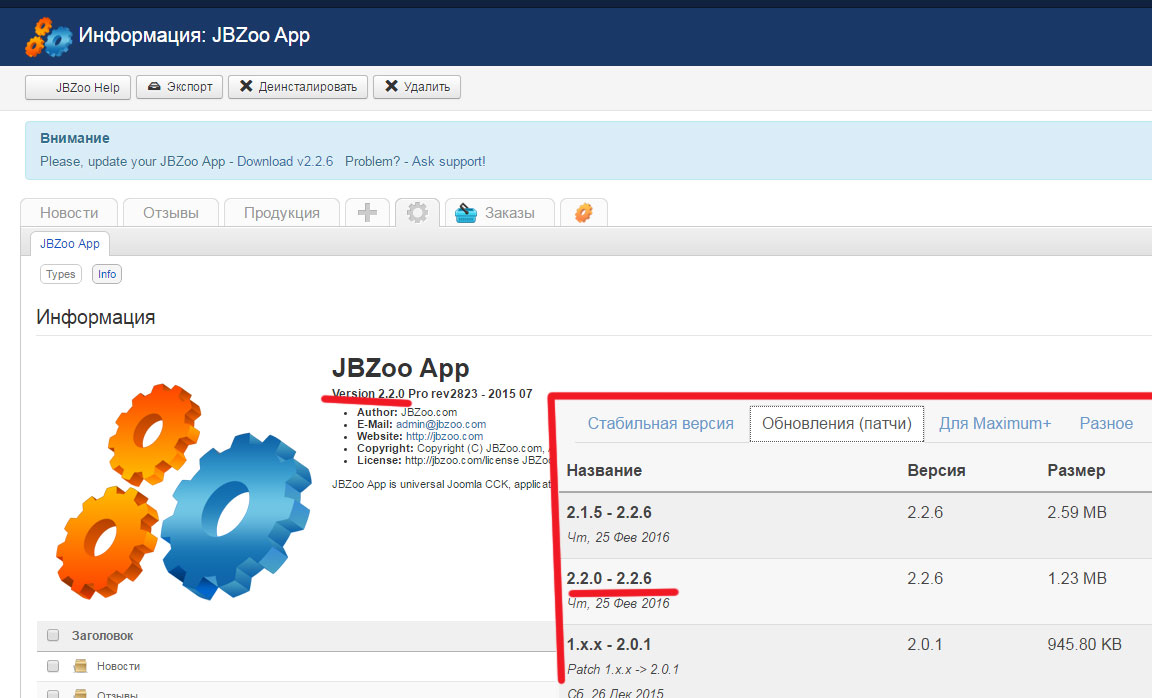Click the admin@jbzoo.com email link
The width and height of the screenshot is (1152, 698).
point(441,424)
